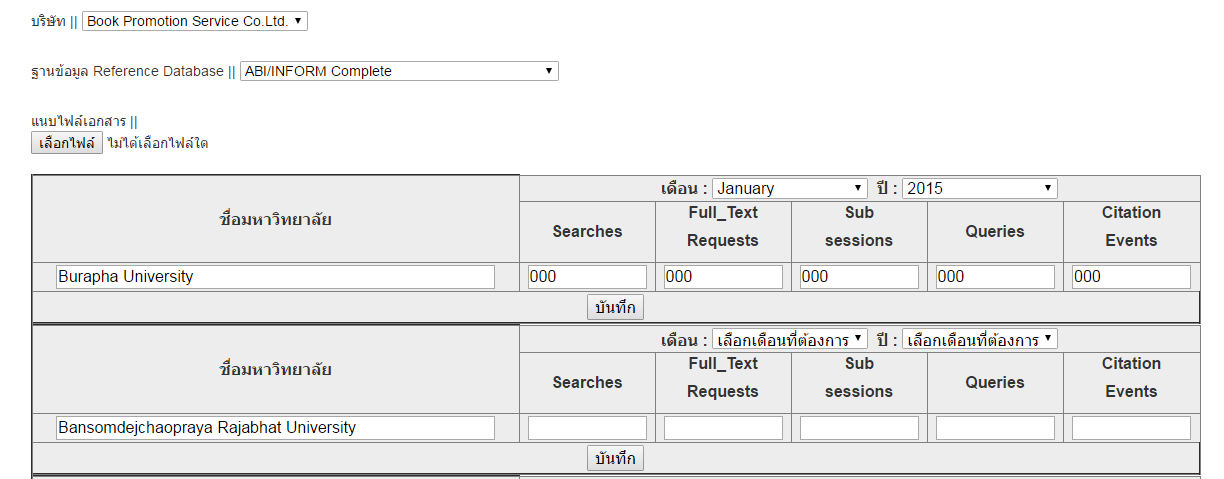Click Full_Text Requests field for Burapha University
Screen dimensions: 1224x479
[723, 277]
